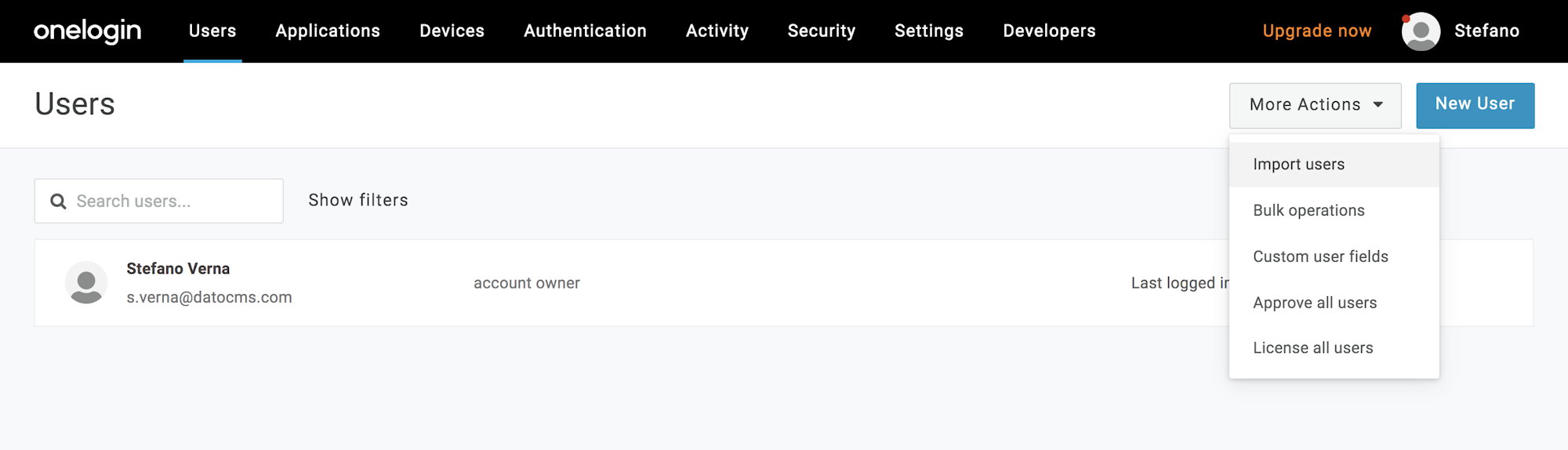
Task: Expand the More Actions dropdown arrow
Action: [1377, 105]
